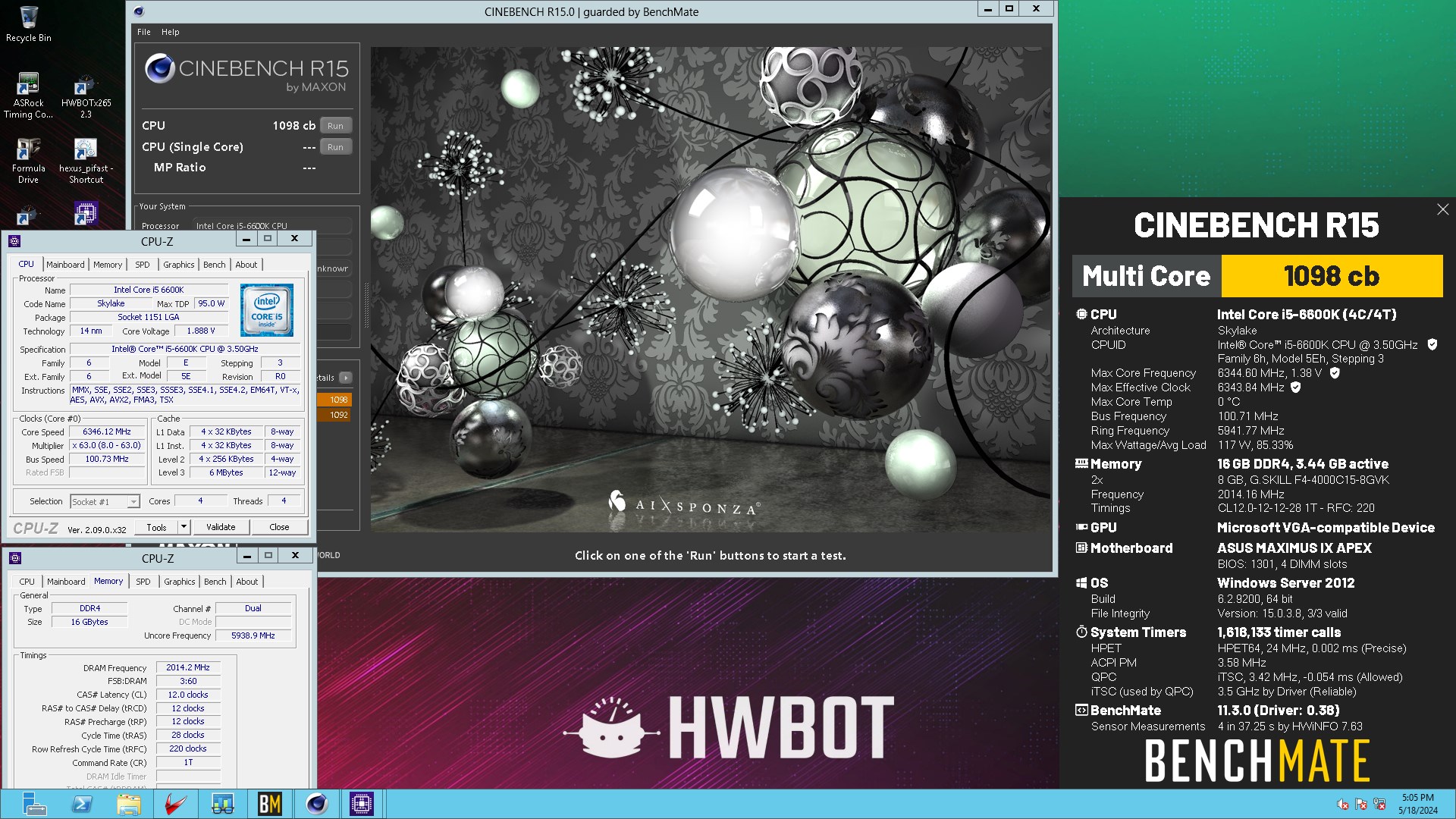
Task: Click the network status tray icon
Action: coord(1379,805)
